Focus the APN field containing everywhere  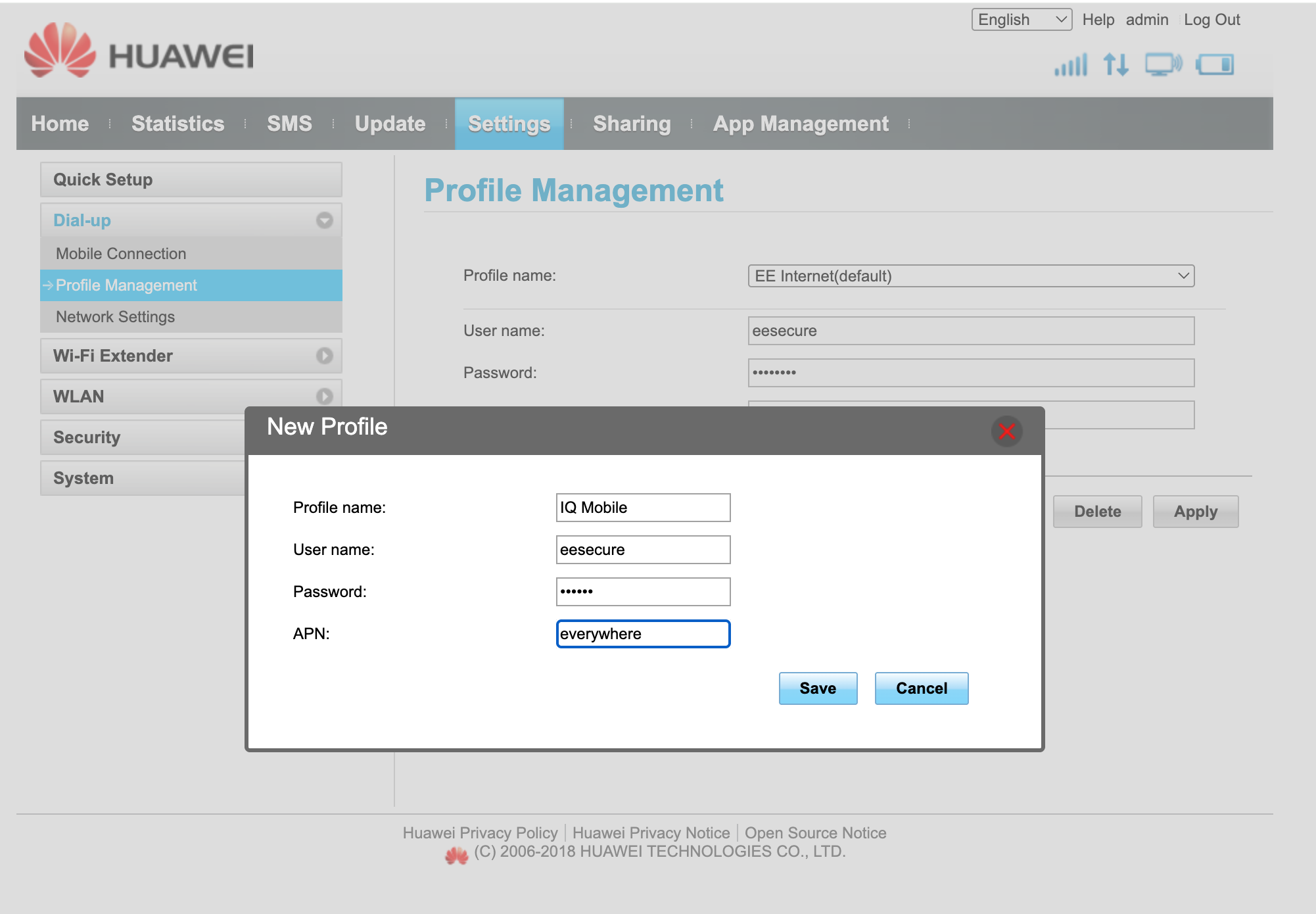pyautogui.click(x=643, y=634)
